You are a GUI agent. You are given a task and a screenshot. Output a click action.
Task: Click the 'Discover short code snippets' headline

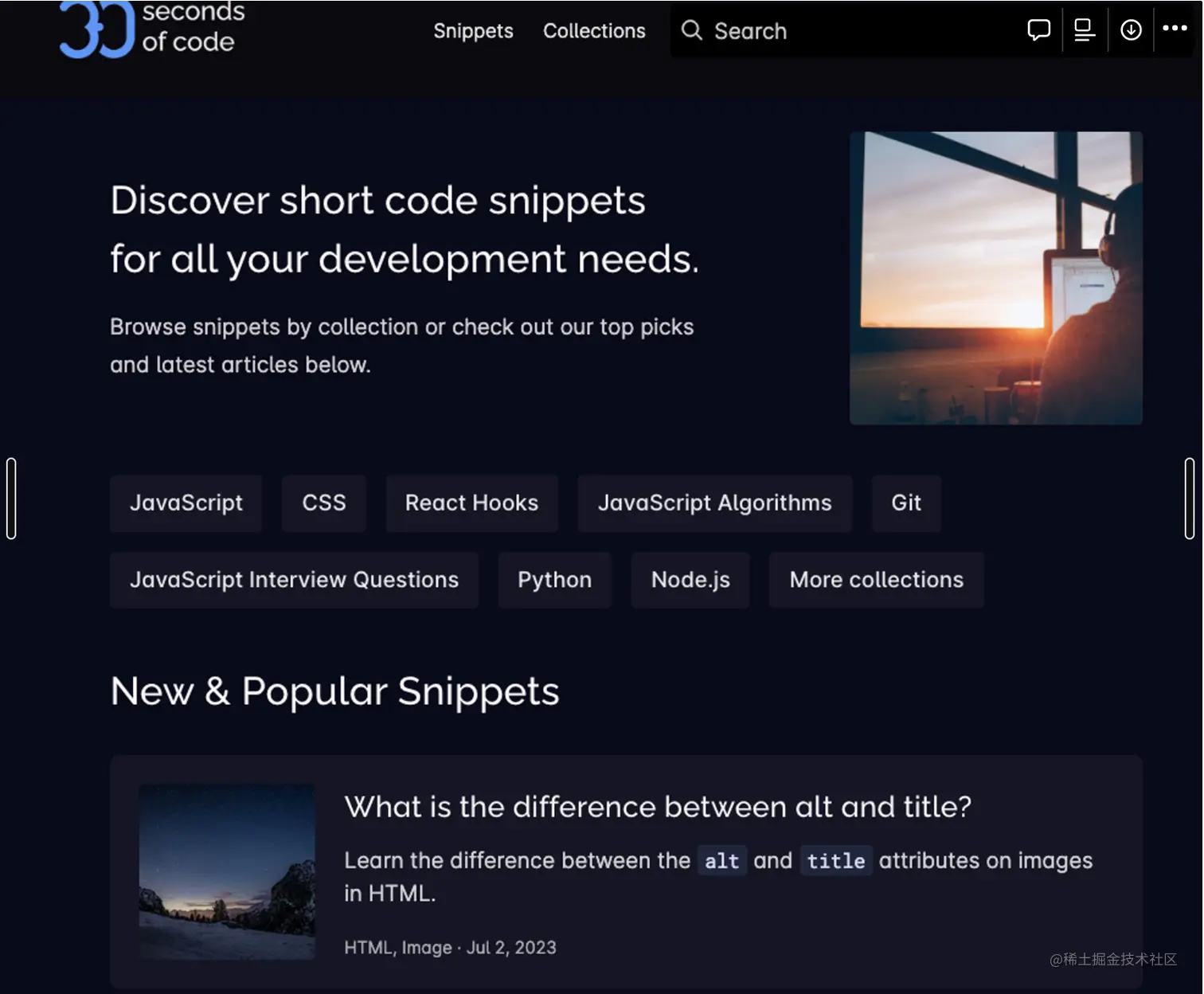tap(405, 229)
